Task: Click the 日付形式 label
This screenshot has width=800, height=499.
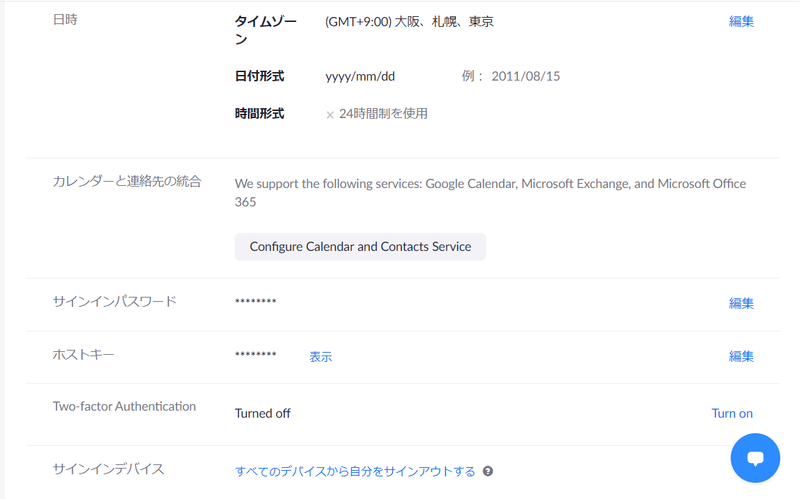Action: point(259,77)
